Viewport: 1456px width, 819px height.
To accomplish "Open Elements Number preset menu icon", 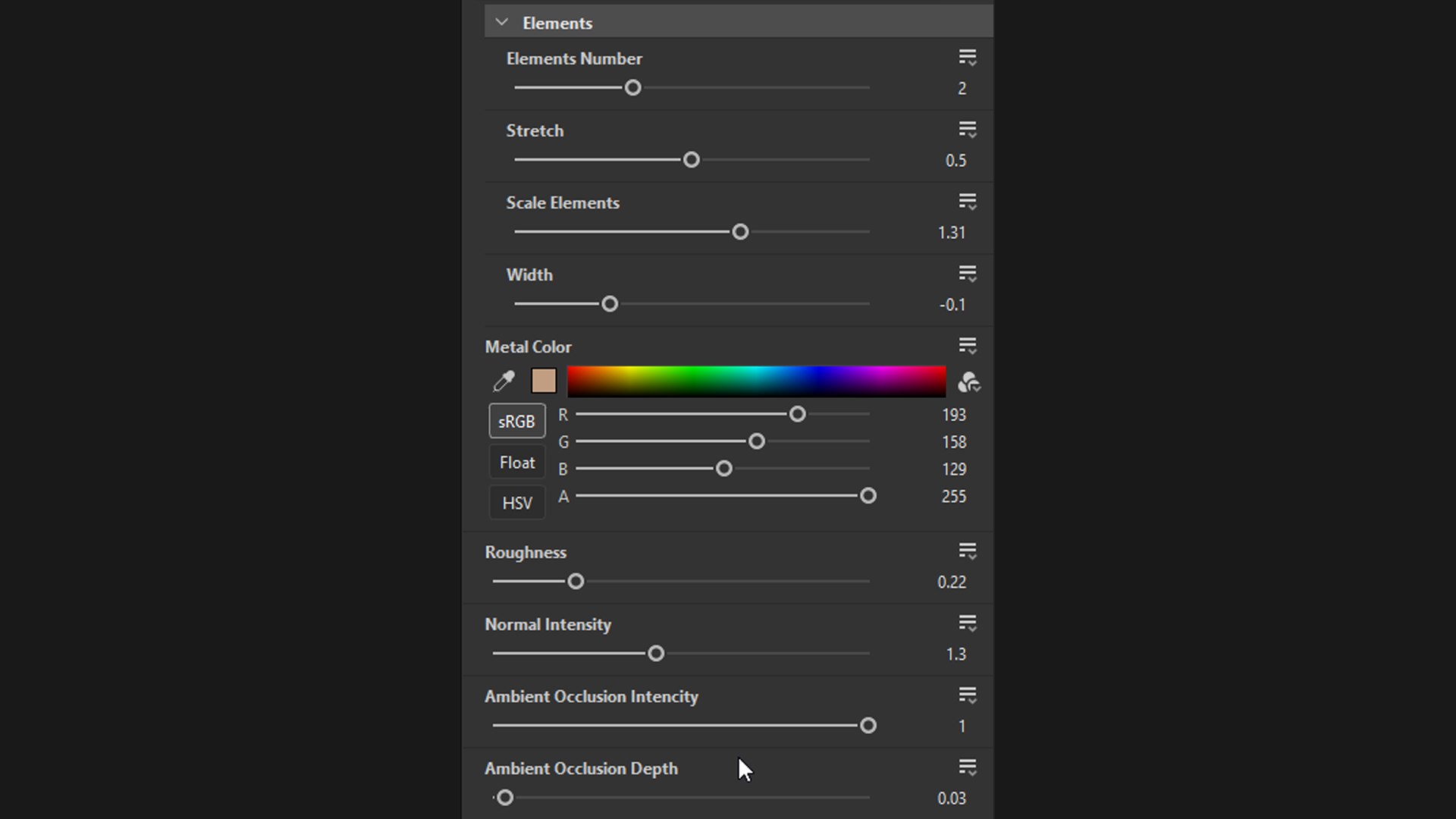I will [x=967, y=58].
